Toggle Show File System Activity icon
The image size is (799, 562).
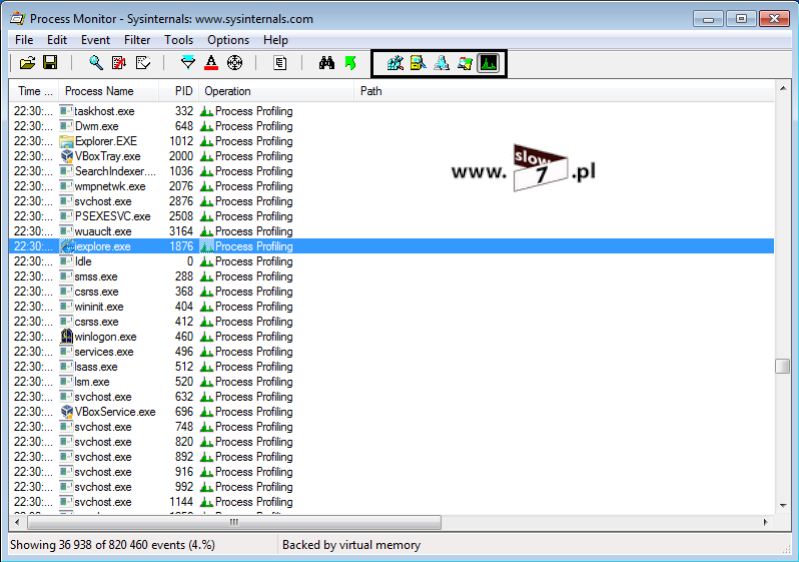pyautogui.click(x=418, y=63)
